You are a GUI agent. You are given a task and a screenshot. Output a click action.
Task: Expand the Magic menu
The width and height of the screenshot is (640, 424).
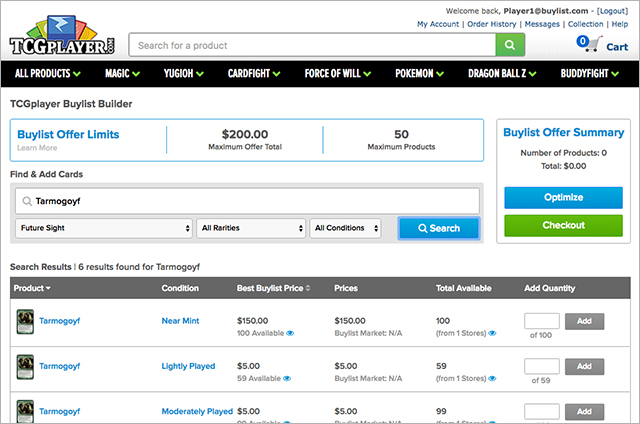122,73
